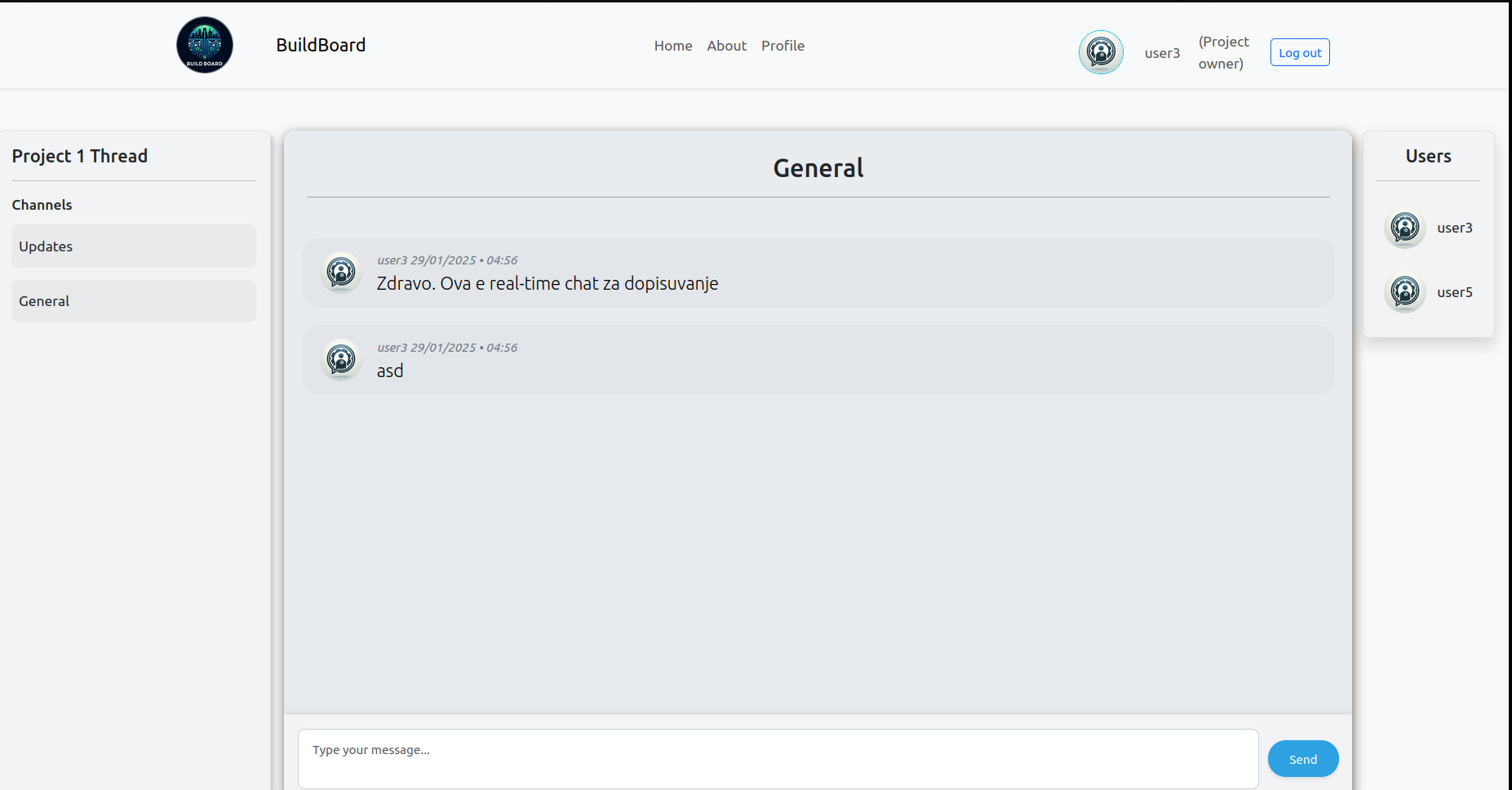The image size is (1512, 790).
Task: Switch to the Updates channel
Action: (x=134, y=246)
